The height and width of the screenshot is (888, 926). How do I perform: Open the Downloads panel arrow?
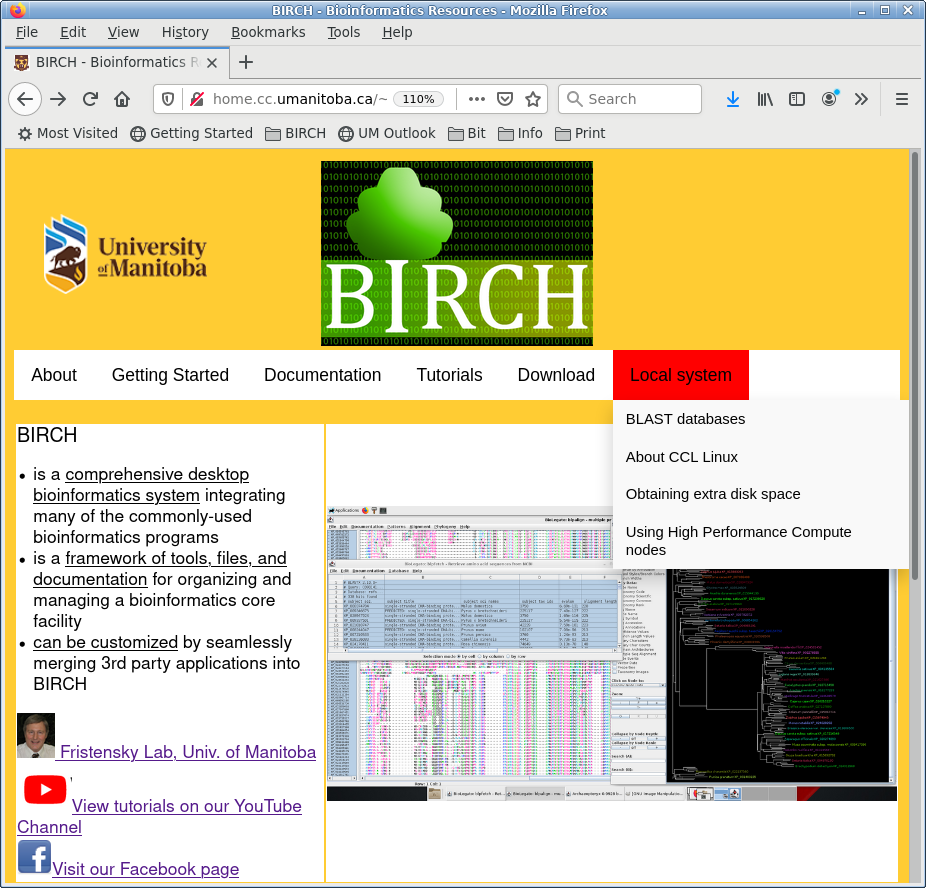point(733,99)
